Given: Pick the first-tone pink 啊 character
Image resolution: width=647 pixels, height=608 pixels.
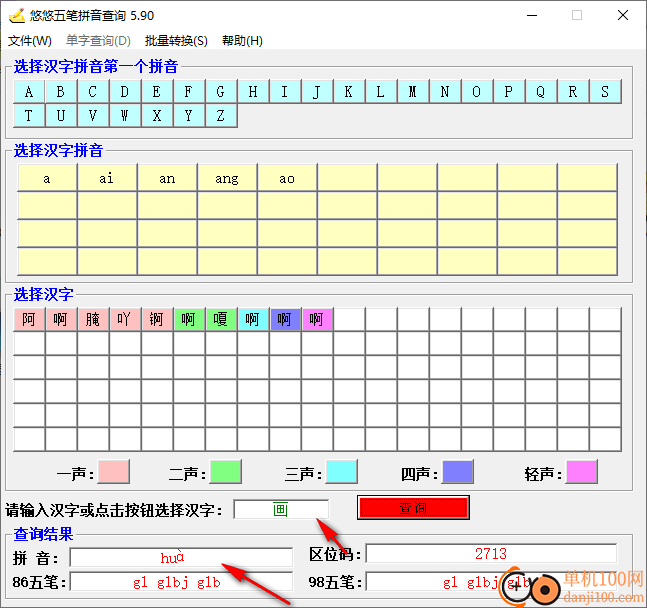Looking at the screenshot, I should coord(61,319).
